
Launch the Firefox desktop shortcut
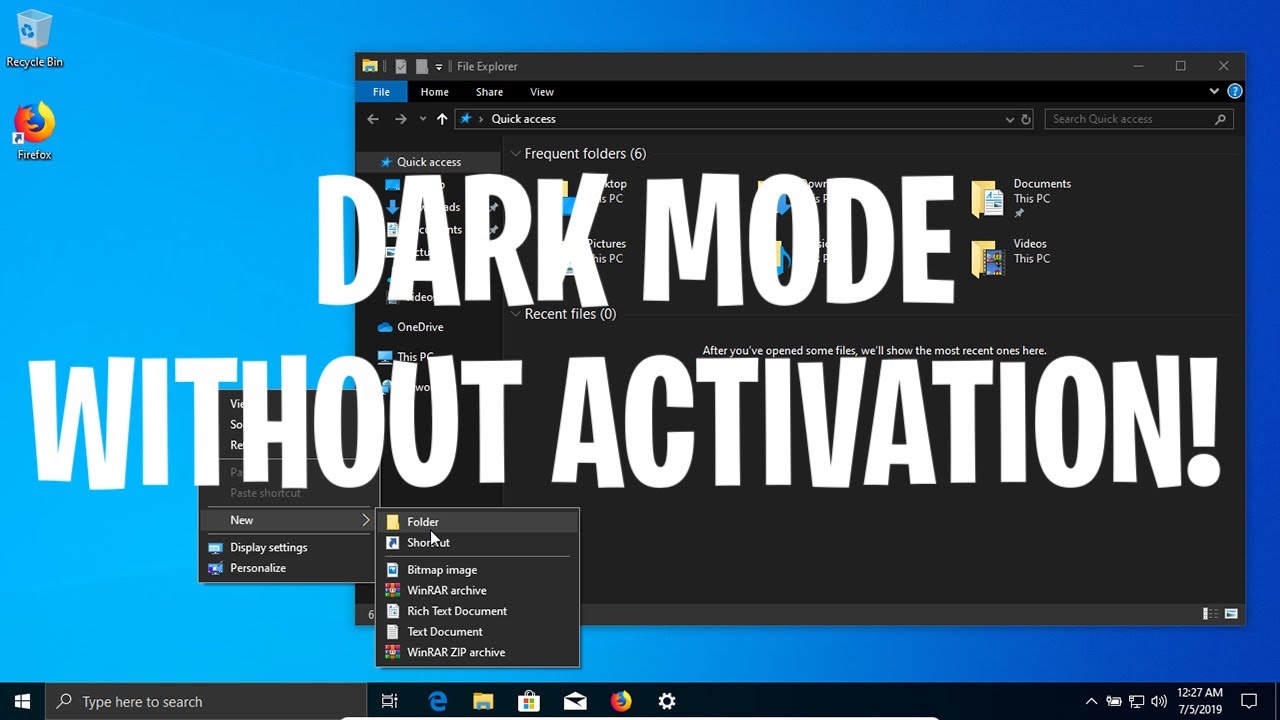click(34, 131)
